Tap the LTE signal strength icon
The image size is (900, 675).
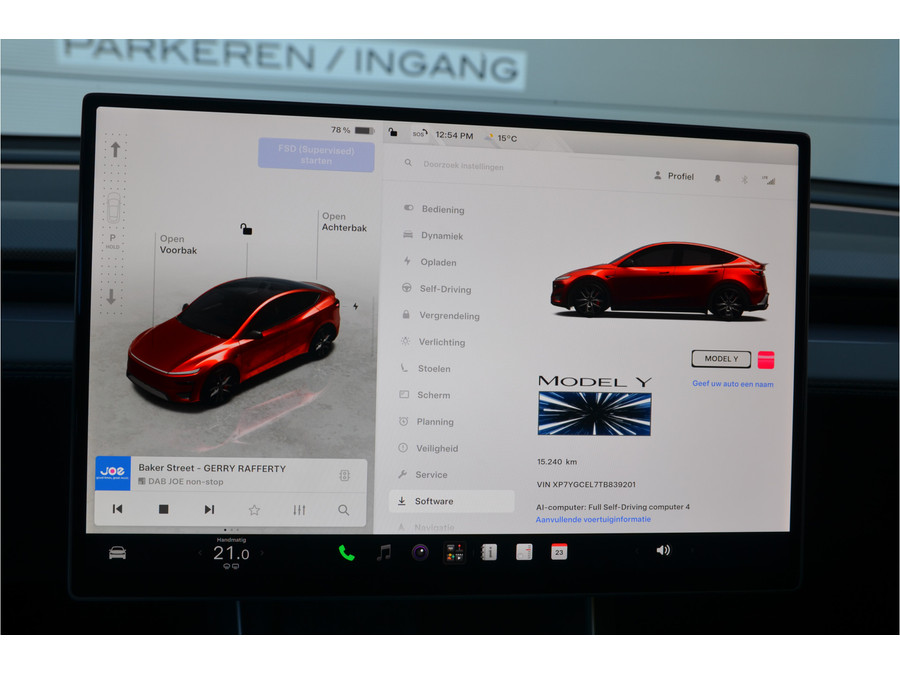(769, 180)
